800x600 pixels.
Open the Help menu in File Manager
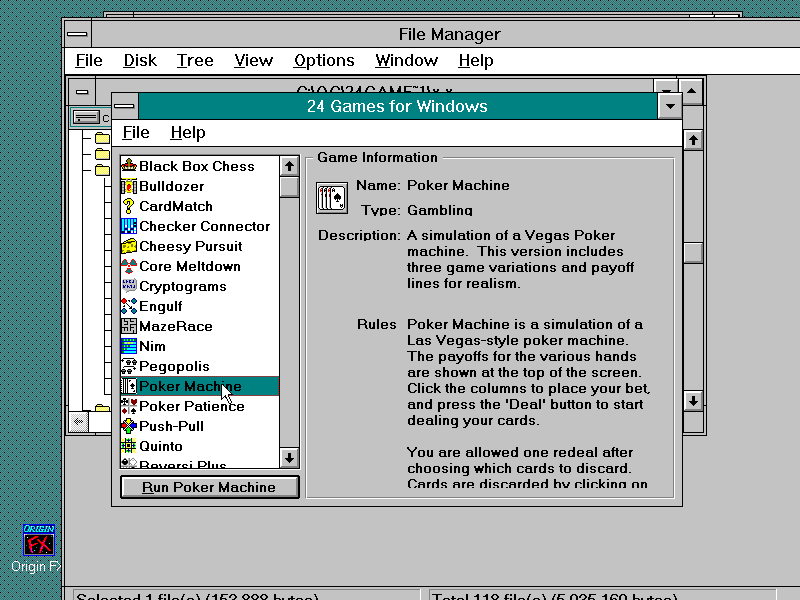[476, 60]
